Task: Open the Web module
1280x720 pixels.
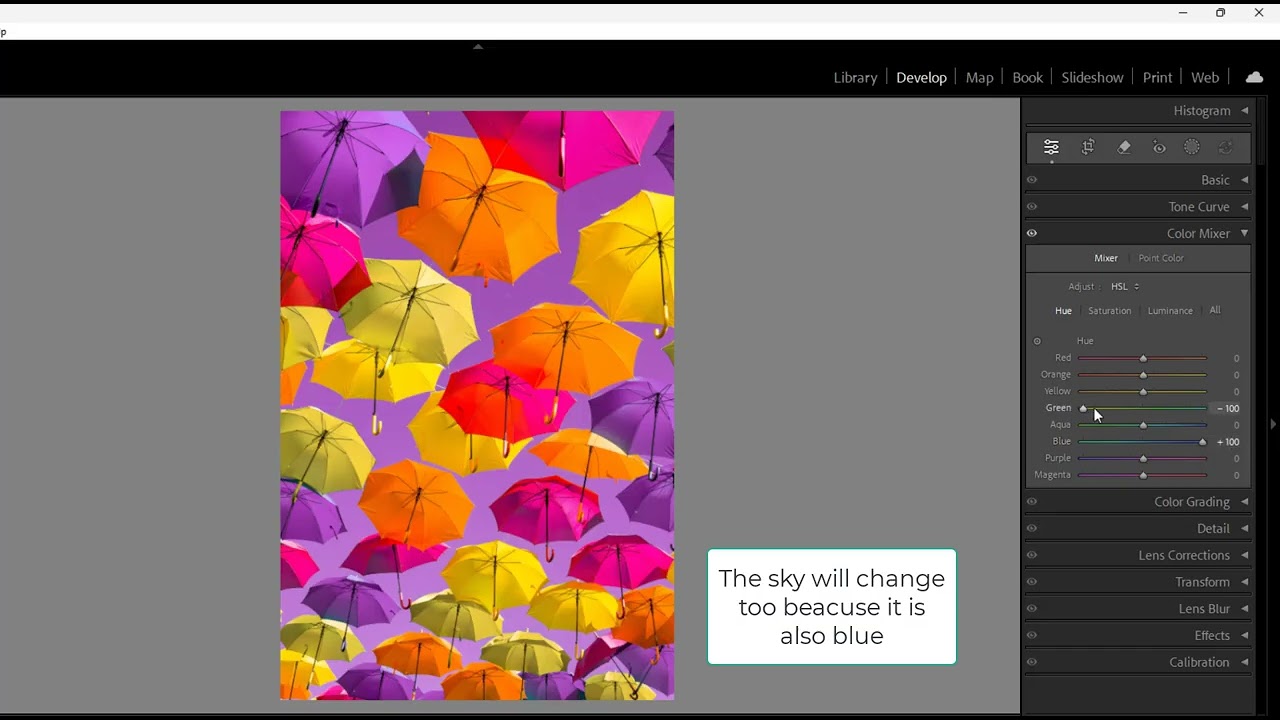Action: click(x=1205, y=77)
